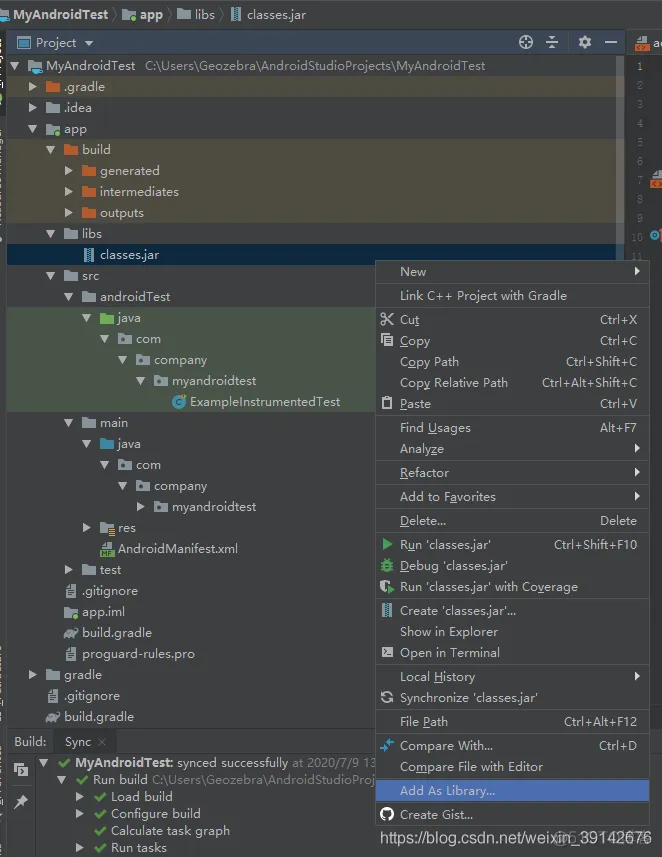Viewport: 662px width, 857px height.
Task: Select Copy Path menu entry
Action: pos(512,361)
